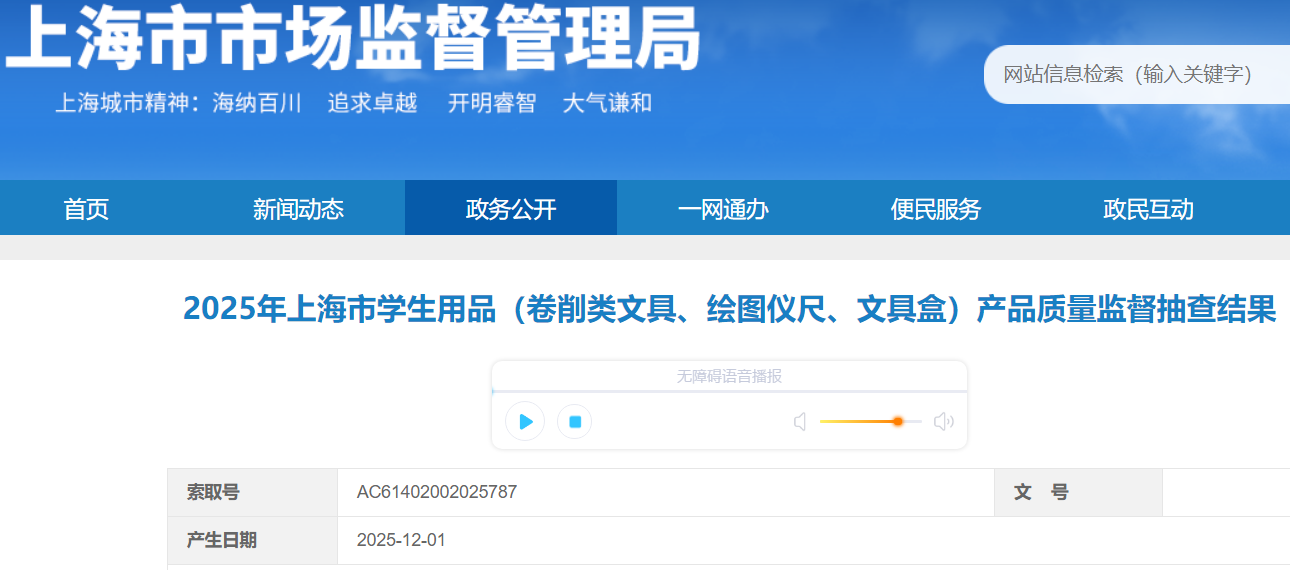Click the 无障碍语音播报 label text
This screenshot has height=570, width=1290.
tap(729, 376)
